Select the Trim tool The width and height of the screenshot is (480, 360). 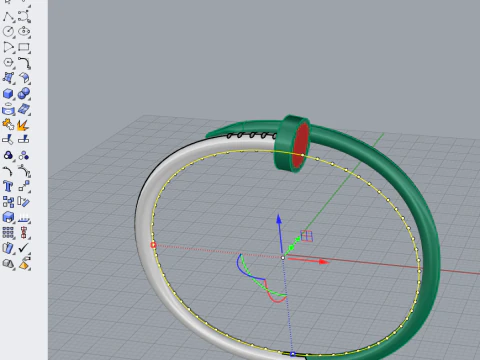(x=8, y=139)
